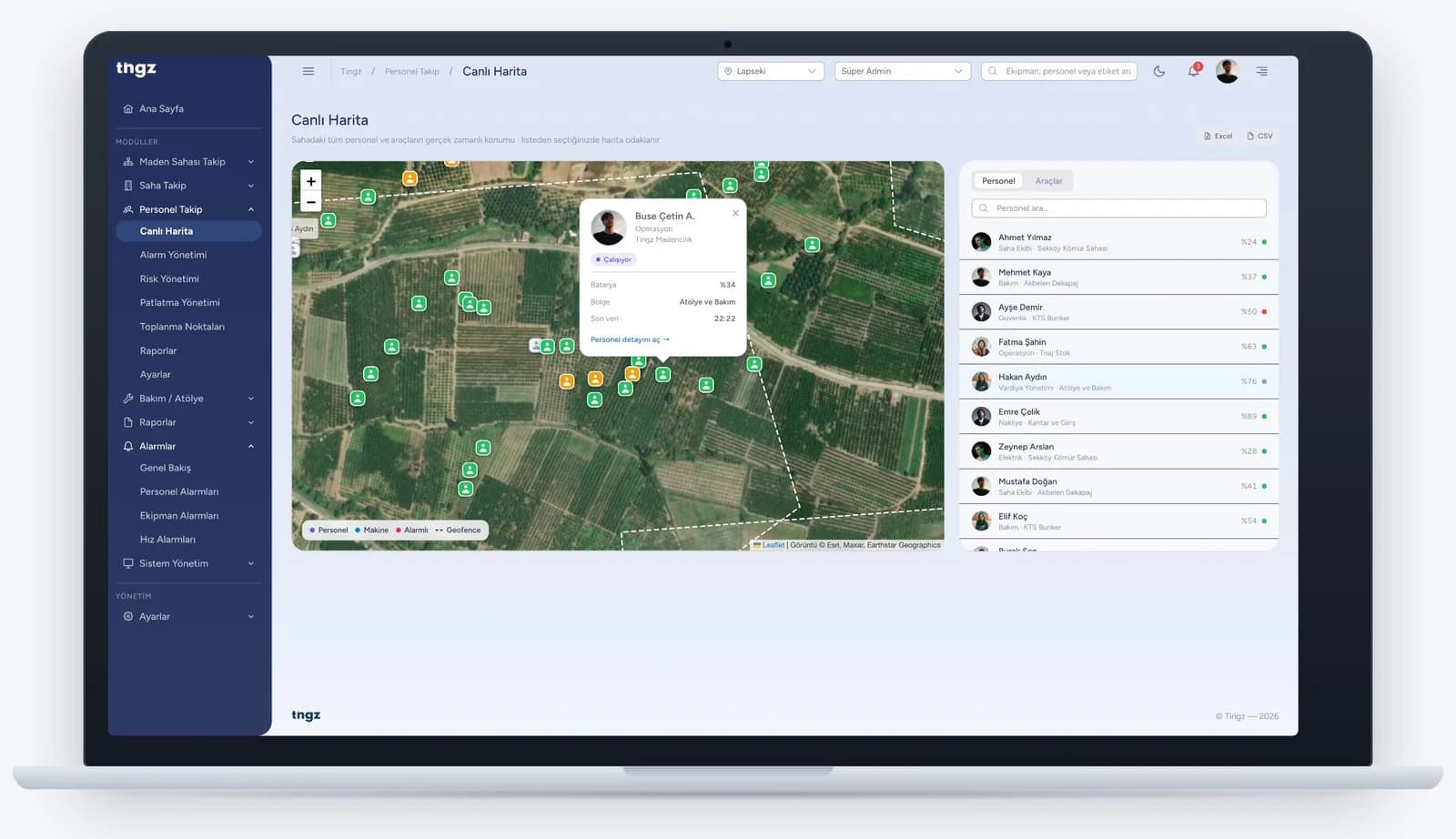The image size is (1456, 839).
Task: Click the Leaflet attribution link on map
Action: click(773, 545)
